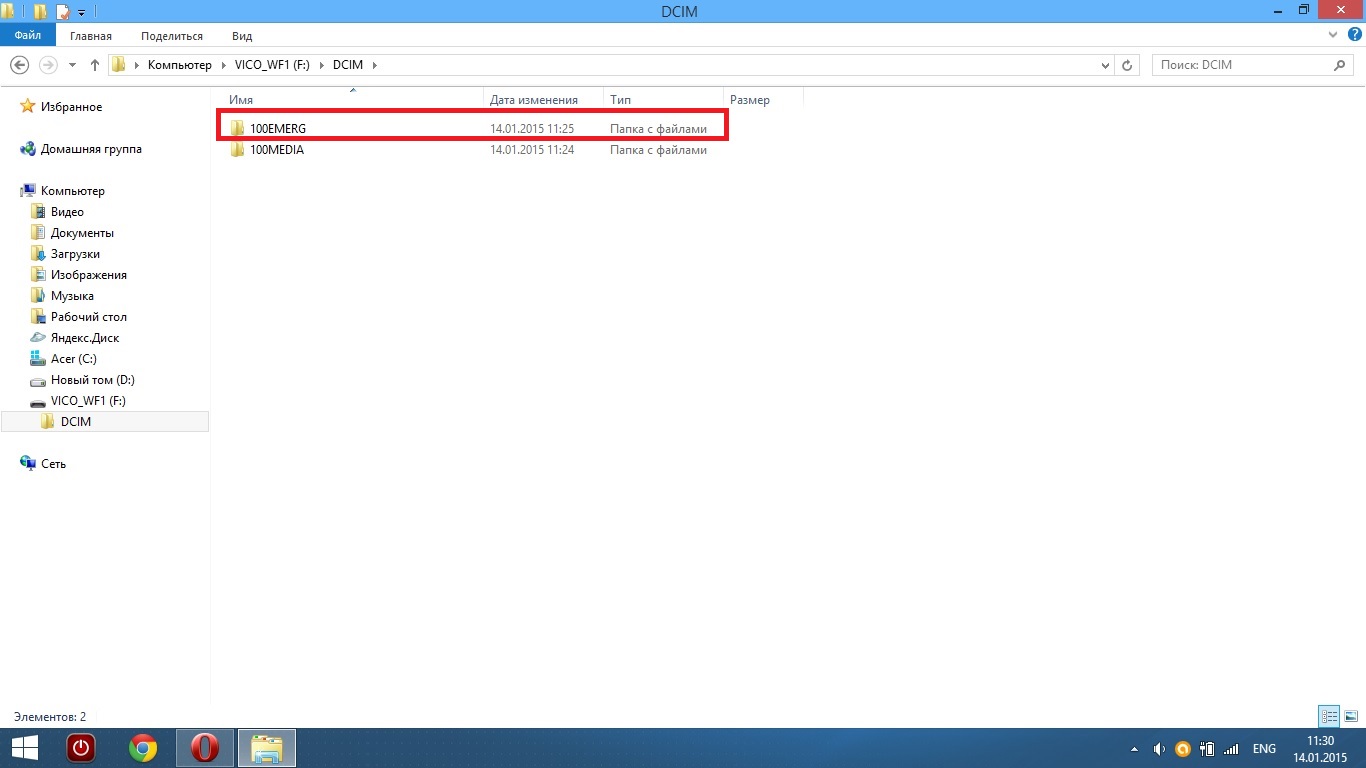
Task: Click the Поиск: DCIM search field
Action: tap(1240, 65)
